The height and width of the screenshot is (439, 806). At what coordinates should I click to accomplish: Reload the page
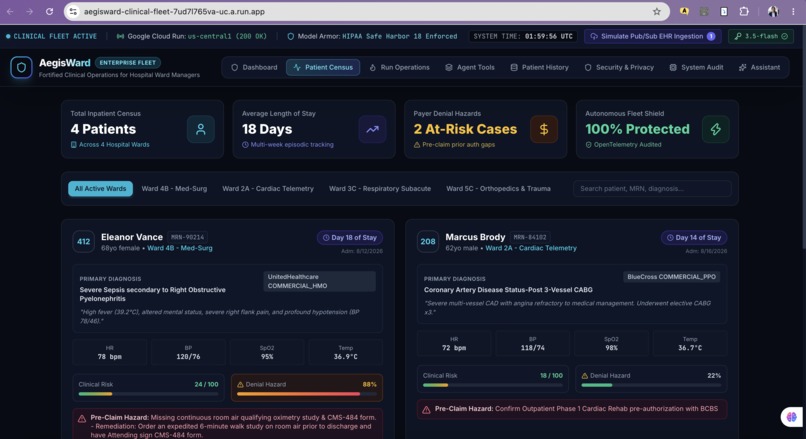(x=49, y=11)
